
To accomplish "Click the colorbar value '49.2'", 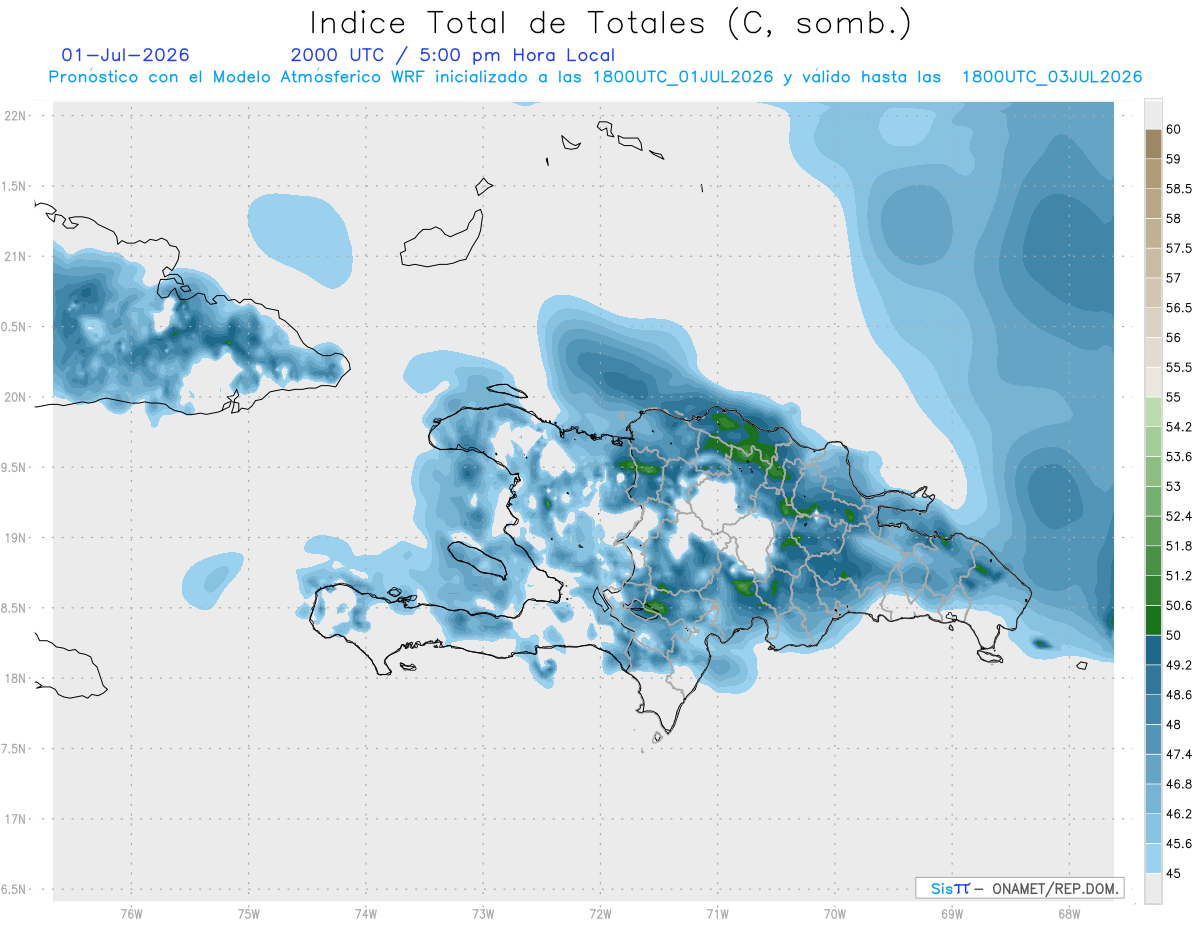I will pos(1178,665).
